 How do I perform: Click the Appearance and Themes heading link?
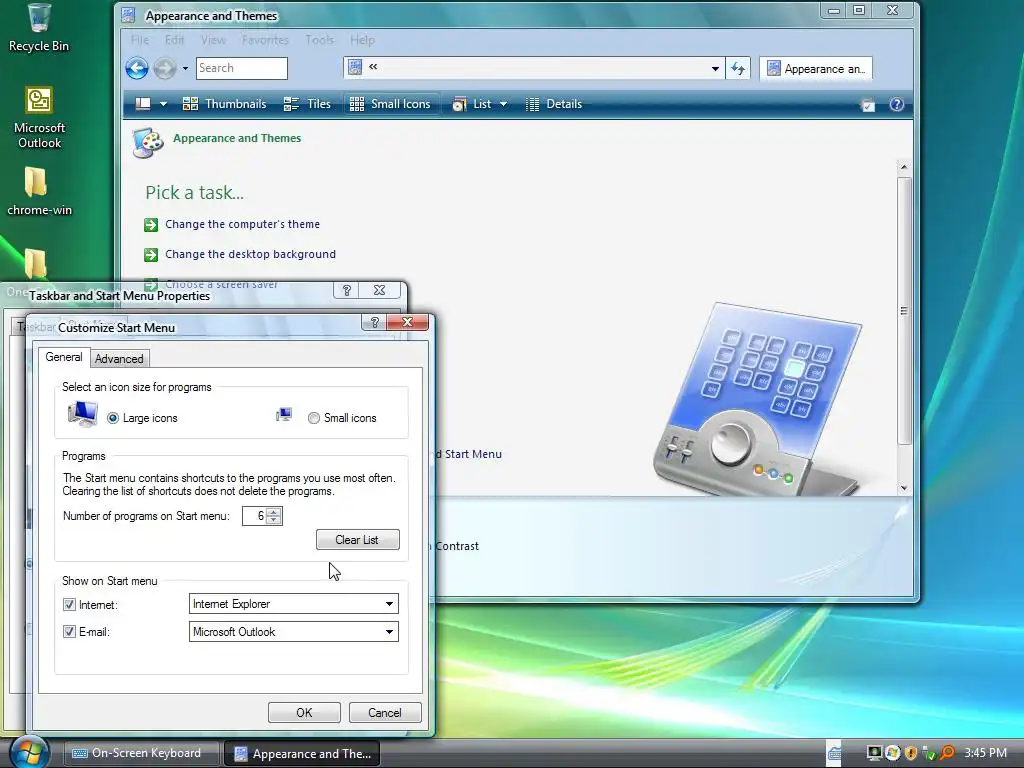(237, 138)
